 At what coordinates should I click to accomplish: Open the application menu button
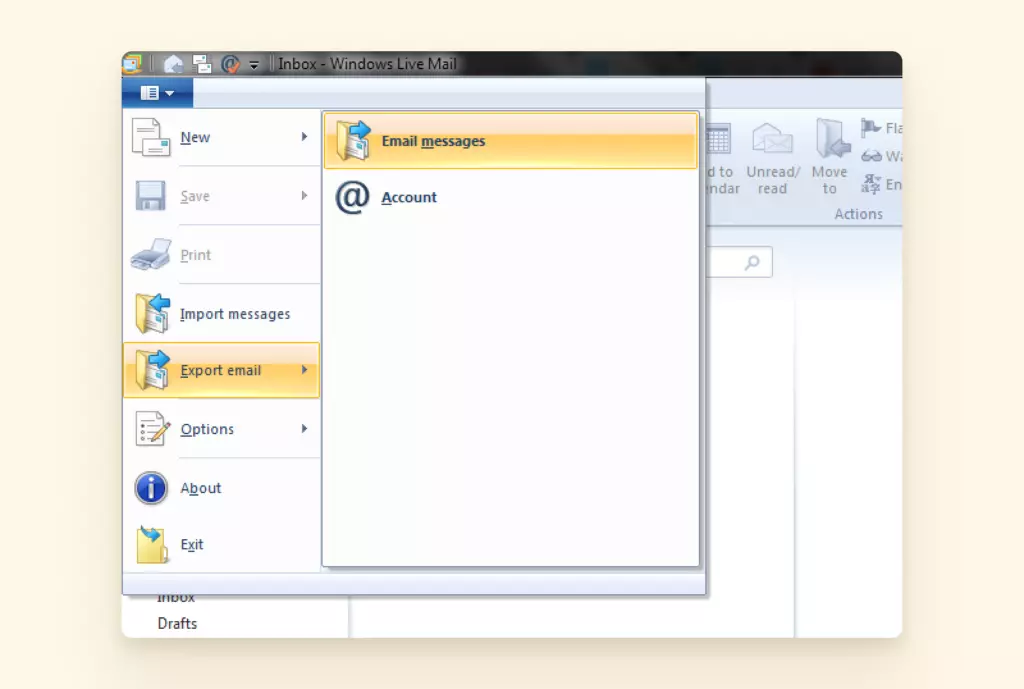tap(157, 93)
